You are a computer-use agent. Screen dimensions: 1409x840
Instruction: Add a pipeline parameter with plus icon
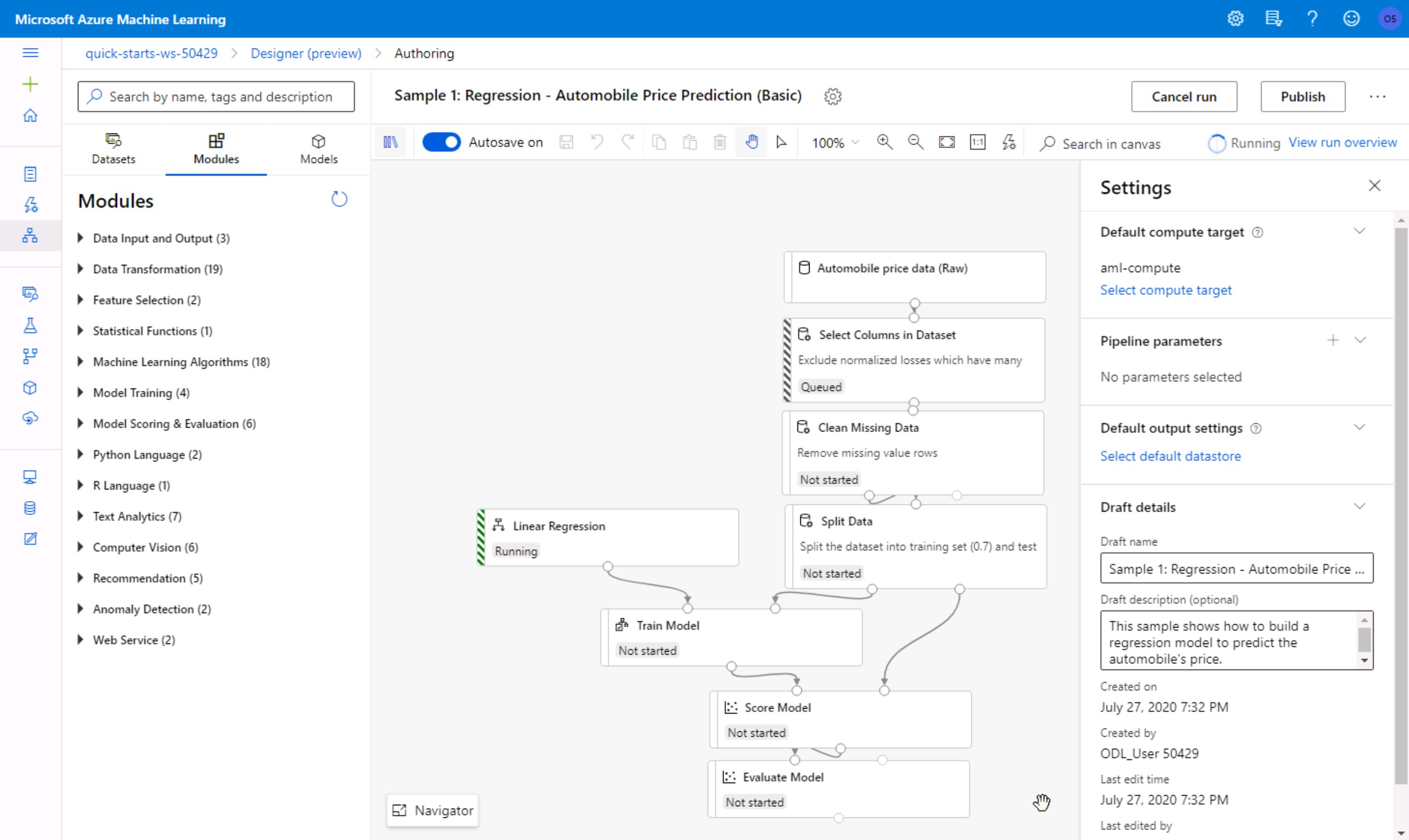pyautogui.click(x=1333, y=340)
